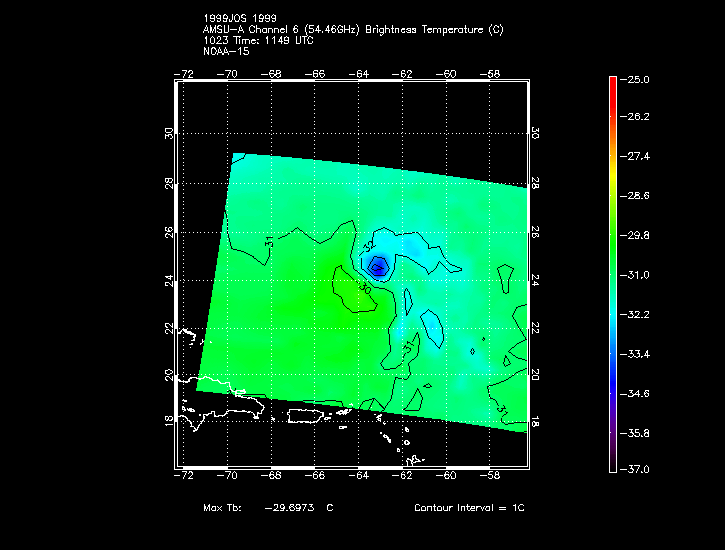Click the -72 longitude label on top axis
725x550 pixels.
tap(184, 73)
